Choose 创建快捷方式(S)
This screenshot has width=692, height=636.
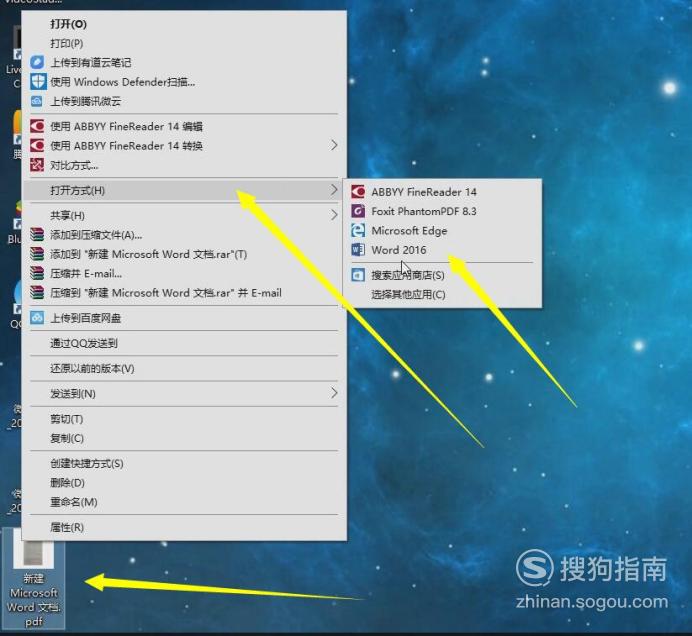[184, 463]
